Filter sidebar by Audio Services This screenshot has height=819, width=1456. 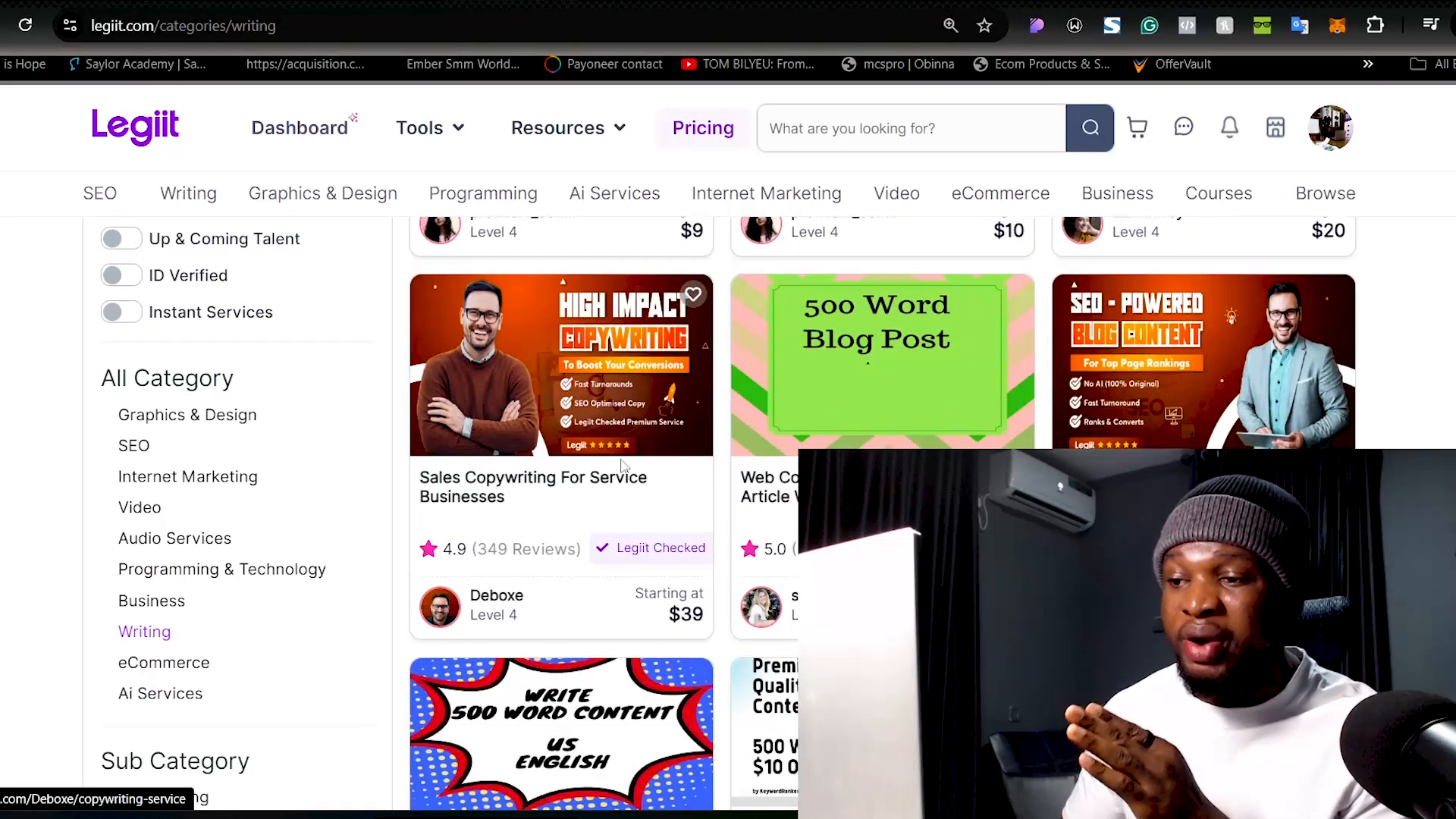tap(174, 538)
